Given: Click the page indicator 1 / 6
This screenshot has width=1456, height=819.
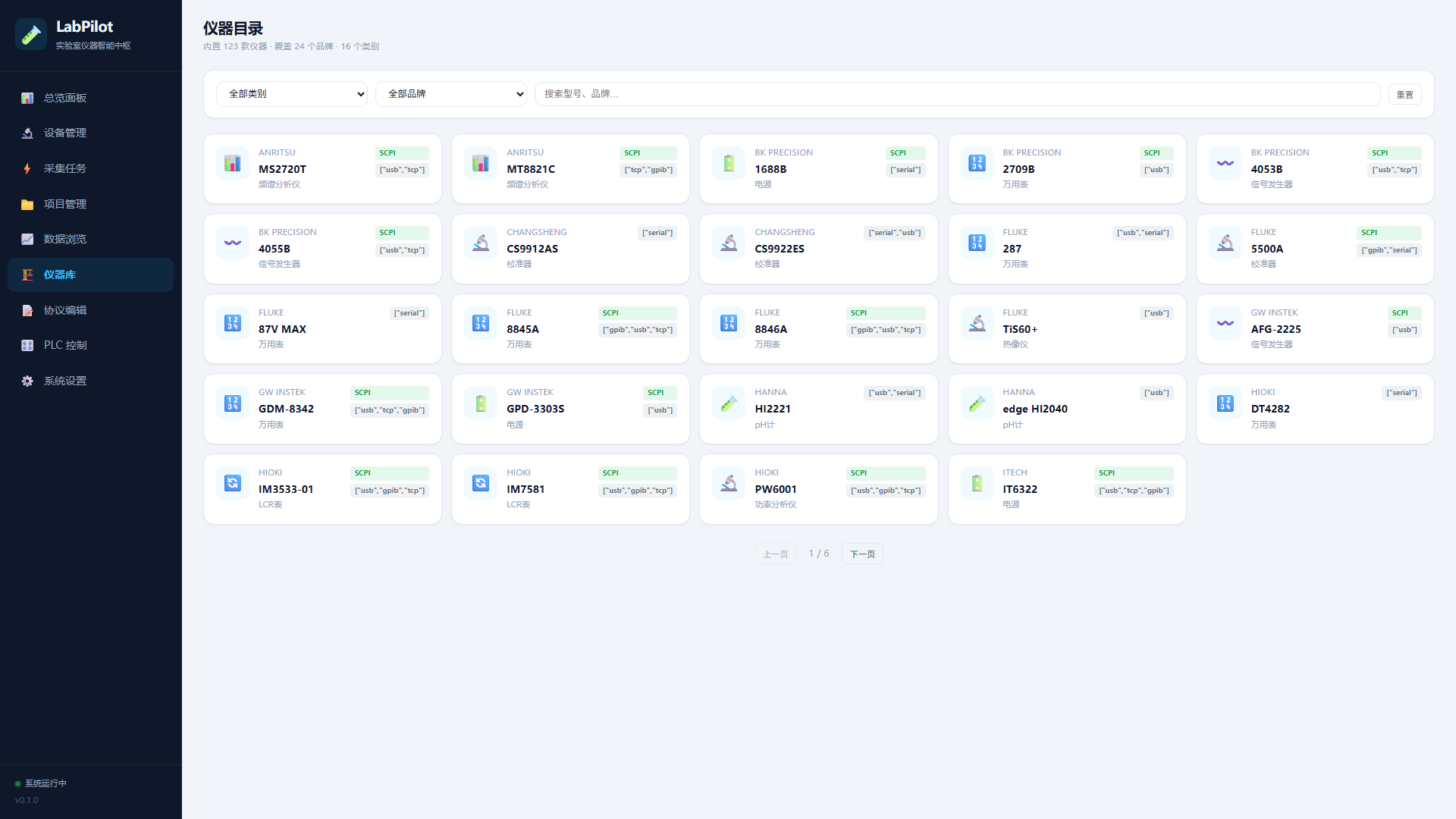Looking at the screenshot, I should [819, 554].
